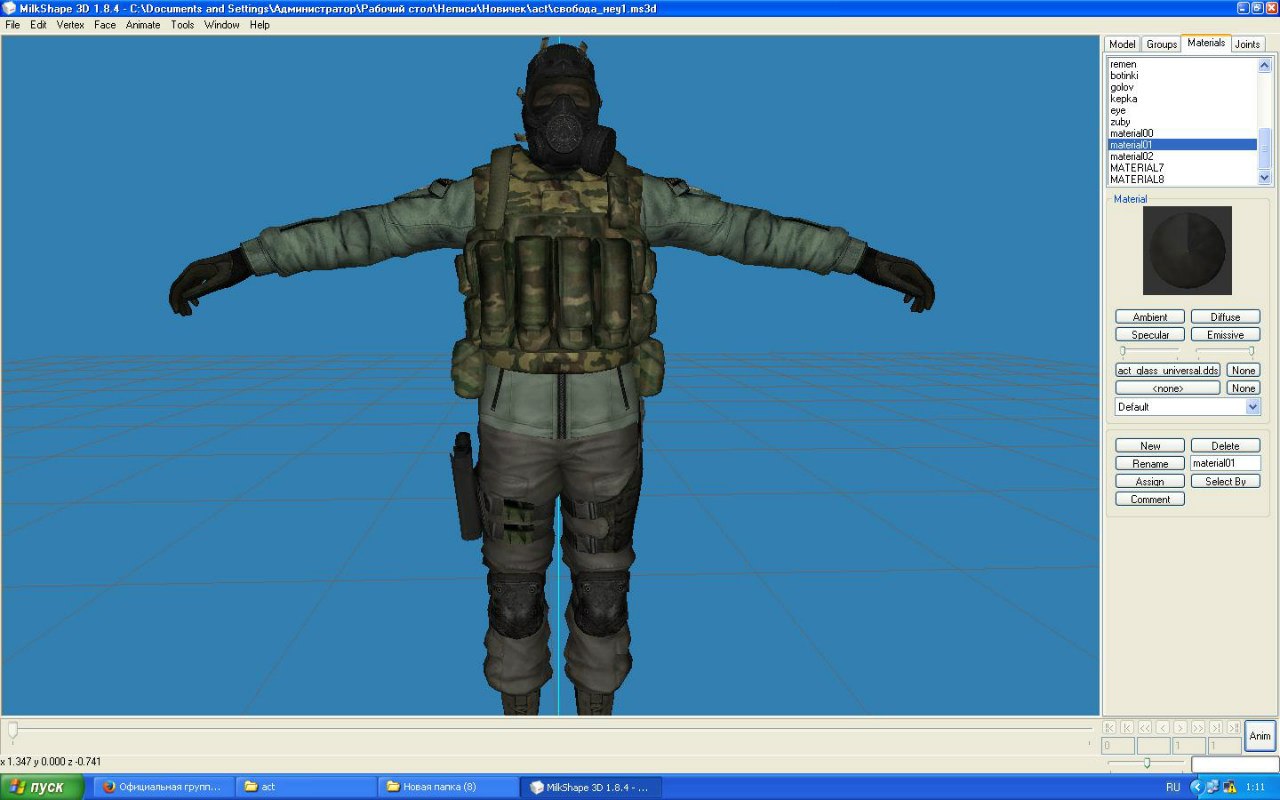This screenshot has height=800, width=1280.
Task: Switch to Firefox 'Официальная групп...' taskbar item
Action: (164, 787)
